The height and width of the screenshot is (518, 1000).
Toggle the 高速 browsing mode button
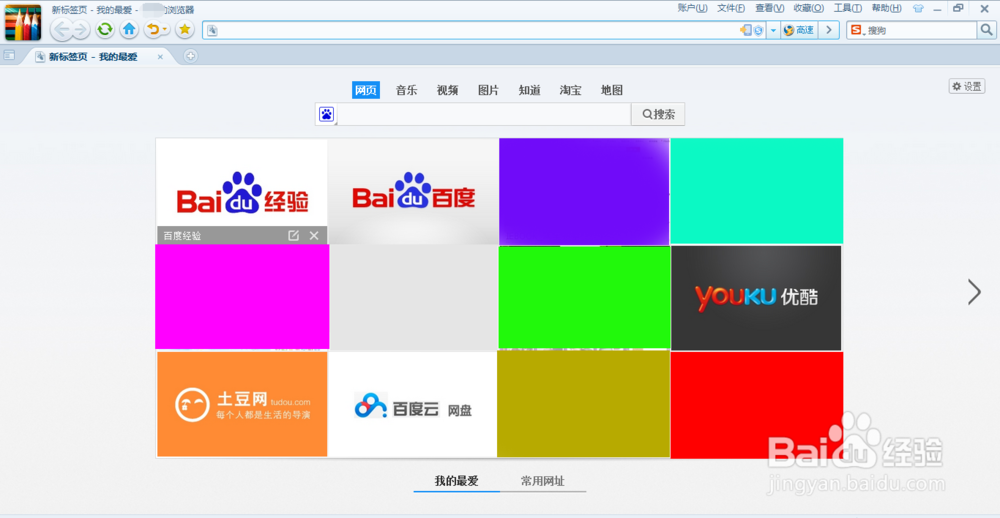tap(799, 30)
